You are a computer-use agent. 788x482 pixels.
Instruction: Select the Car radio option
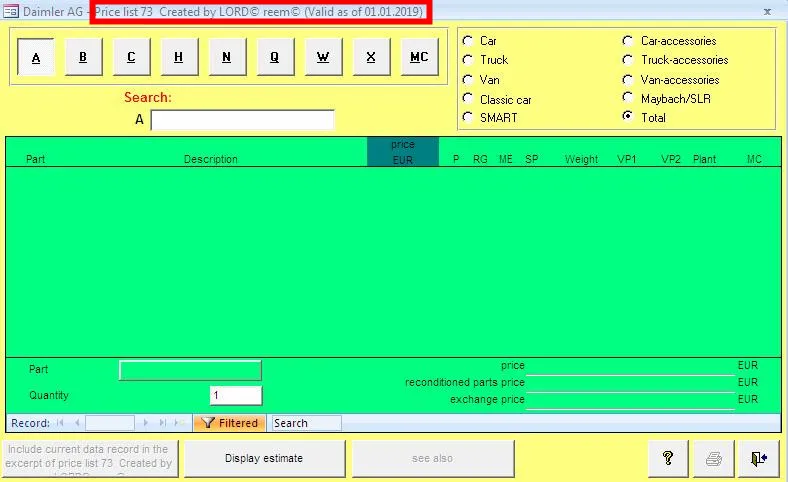(x=468, y=40)
